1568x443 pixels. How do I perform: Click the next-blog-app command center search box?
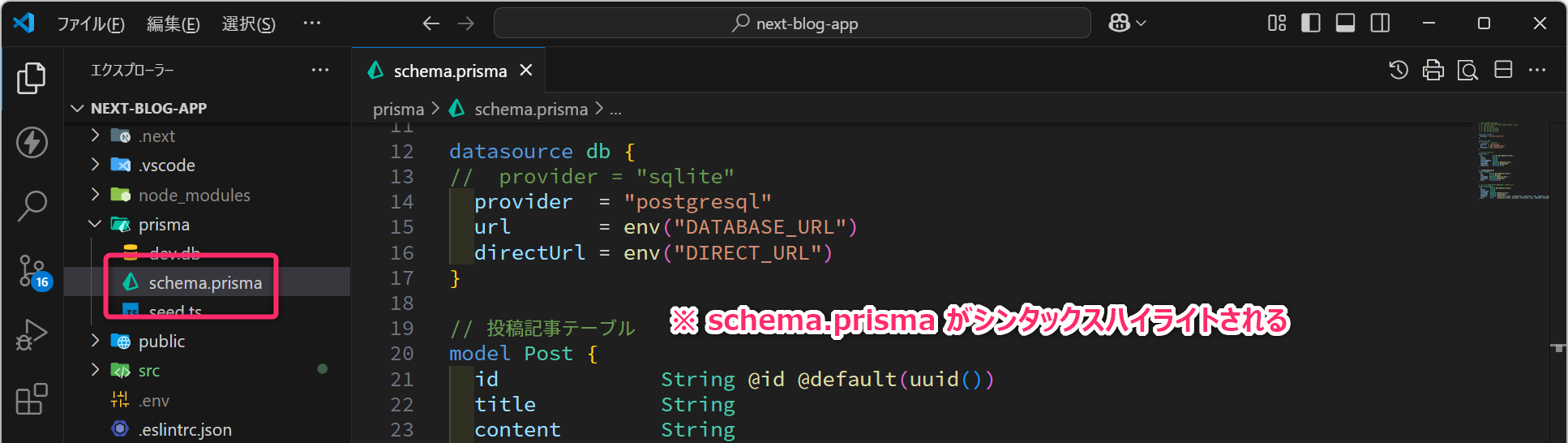tap(791, 24)
